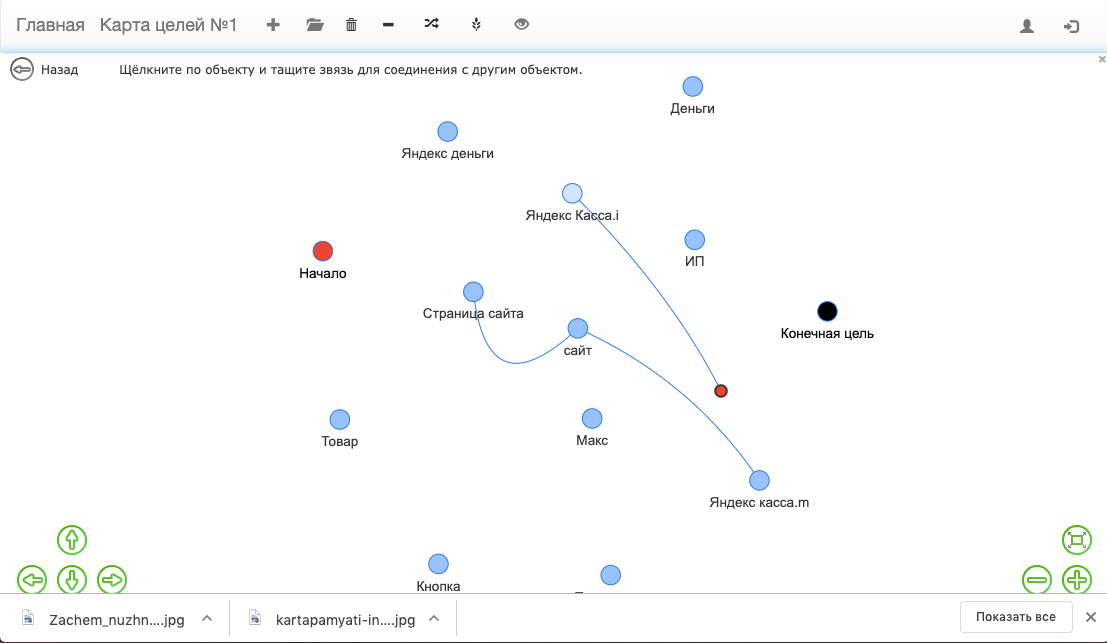
Task: Select the ИП node
Action: pos(695,239)
